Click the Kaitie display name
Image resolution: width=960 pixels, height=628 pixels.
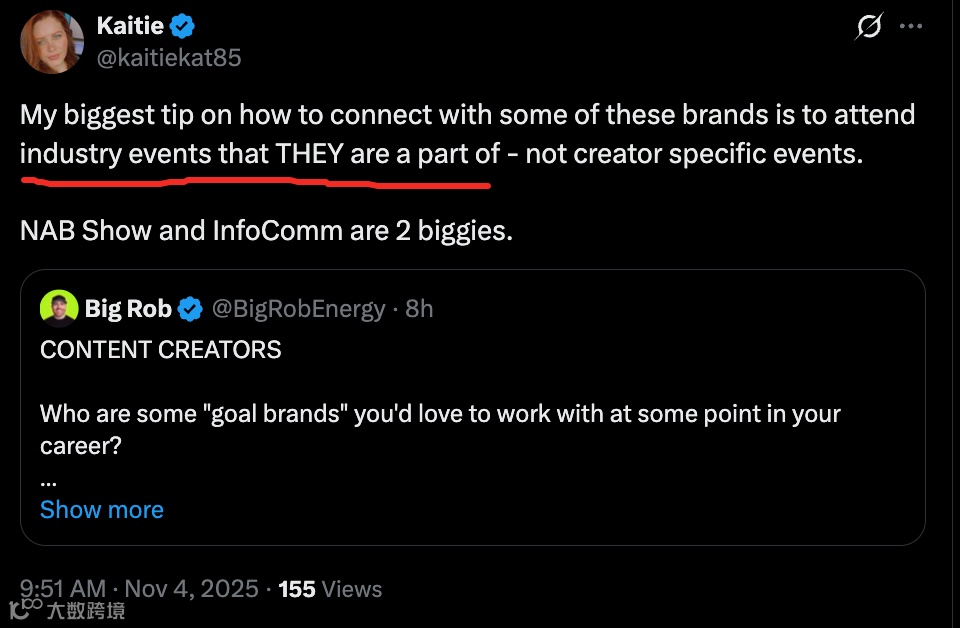pyautogui.click(x=130, y=27)
